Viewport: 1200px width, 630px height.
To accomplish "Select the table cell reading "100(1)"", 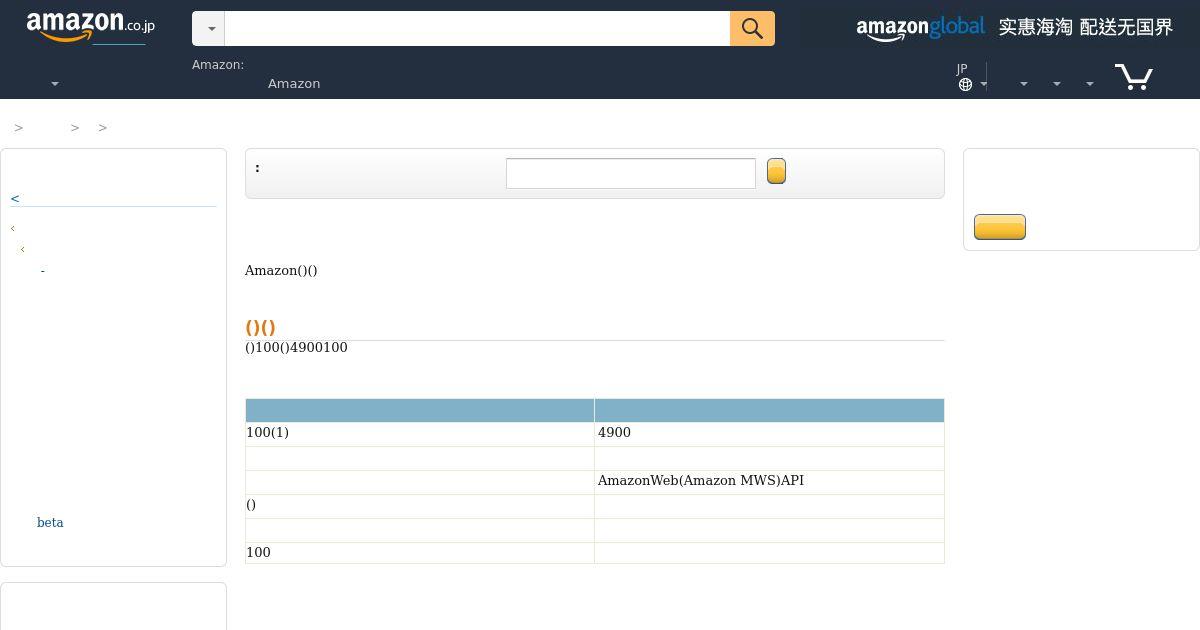I will click(420, 433).
